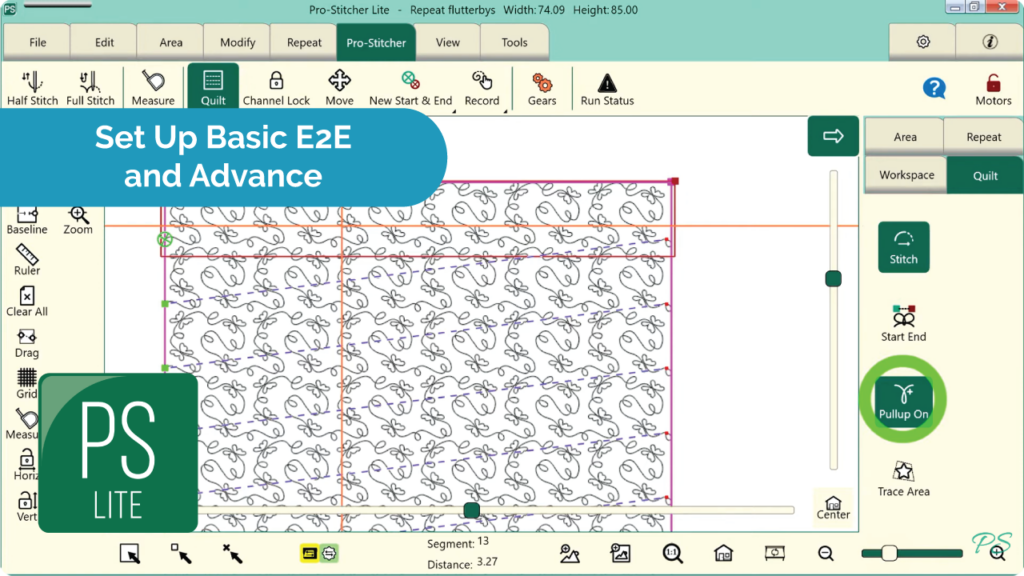This screenshot has width=1024, height=576.
Task: Click the New Start & End icon
Action: (410, 88)
